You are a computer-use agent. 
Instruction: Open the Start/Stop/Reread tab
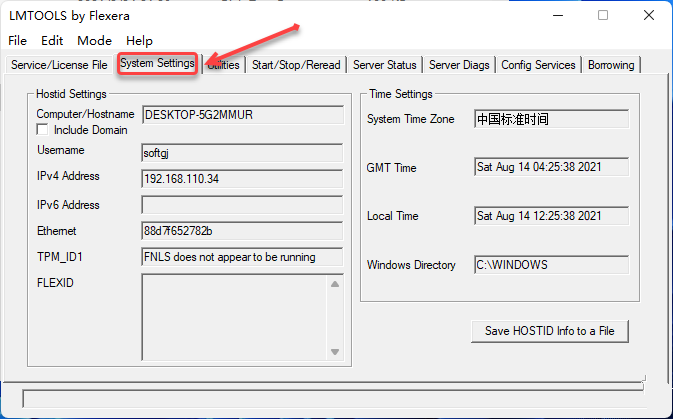pos(296,65)
